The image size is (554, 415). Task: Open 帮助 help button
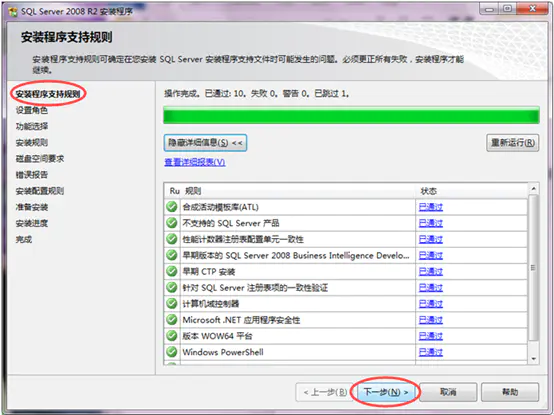[510, 392]
